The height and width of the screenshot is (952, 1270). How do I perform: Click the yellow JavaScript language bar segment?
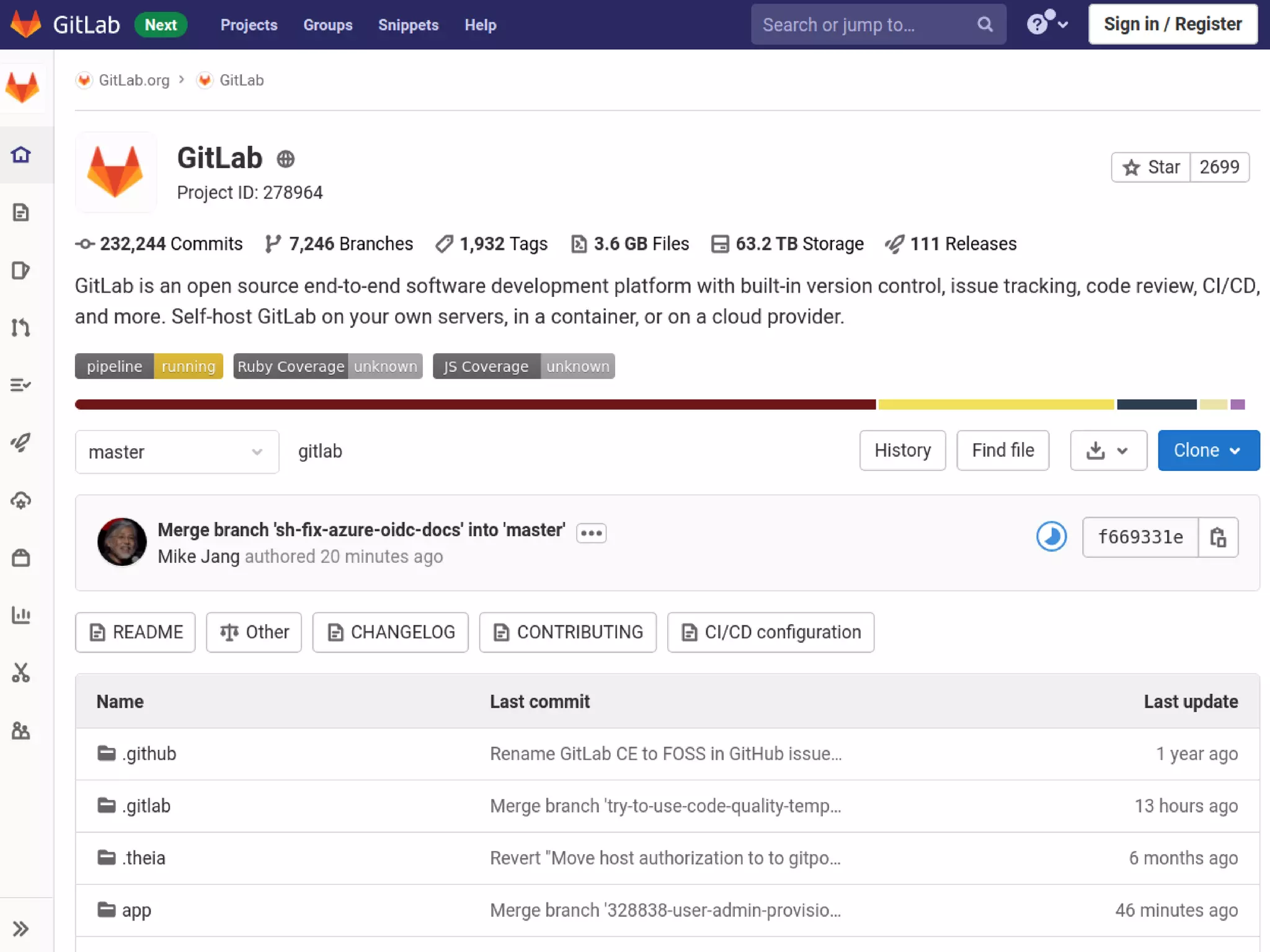(x=995, y=405)
